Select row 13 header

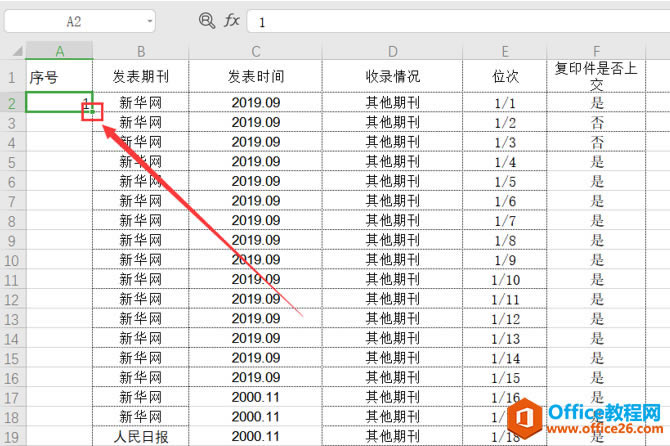tap(12, 319)
